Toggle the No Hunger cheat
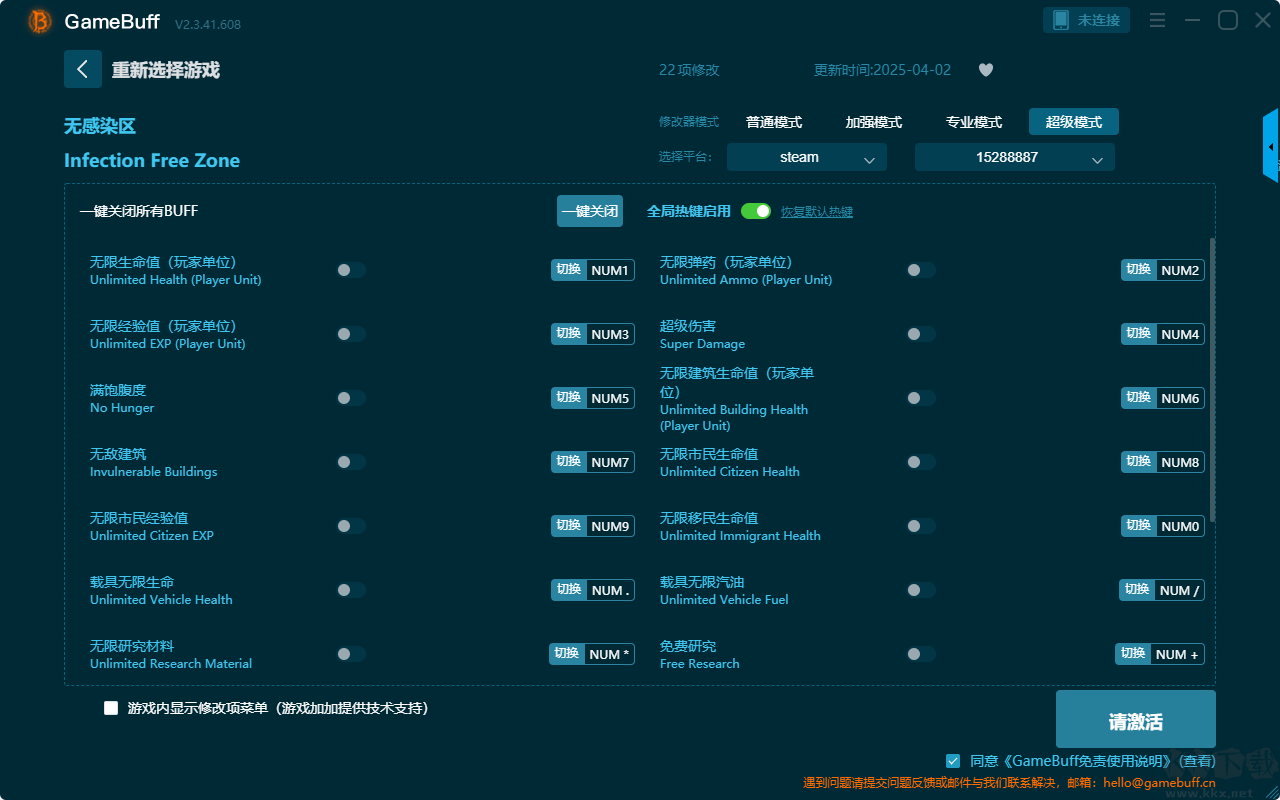Image resolution: width=1280 pixels, height=800 pixels. [x=351, y=398]
